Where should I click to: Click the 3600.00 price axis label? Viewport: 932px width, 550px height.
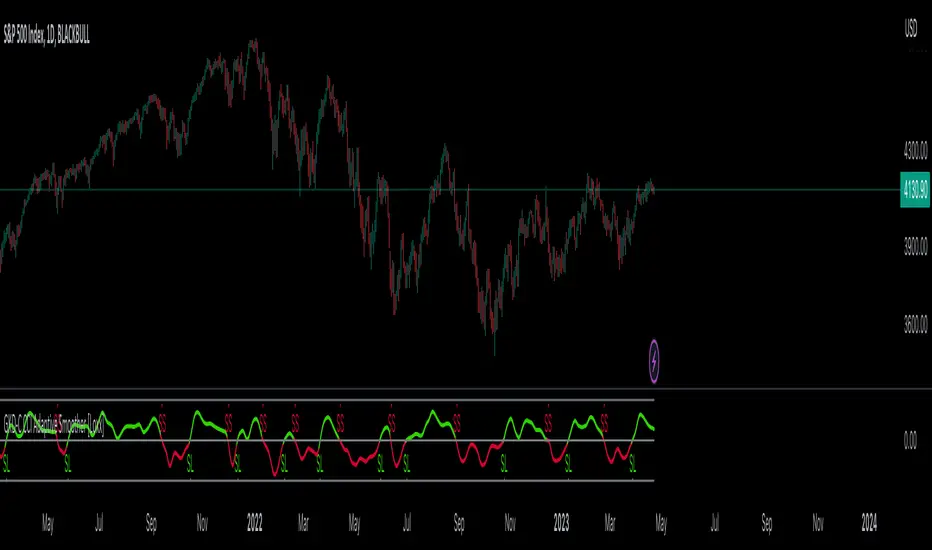pyautogui.click(x=915, y=324)
